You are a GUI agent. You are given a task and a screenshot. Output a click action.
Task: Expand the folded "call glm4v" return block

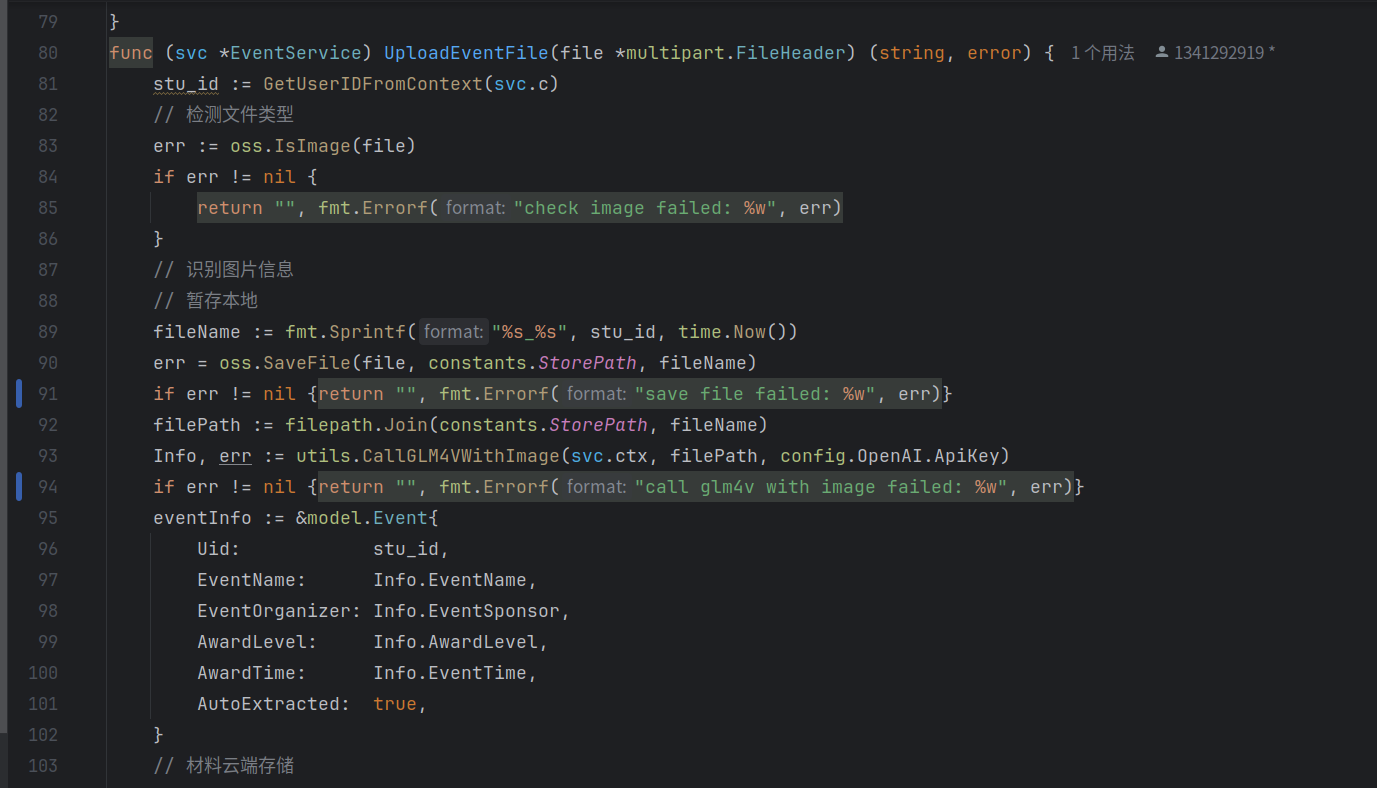695,487
